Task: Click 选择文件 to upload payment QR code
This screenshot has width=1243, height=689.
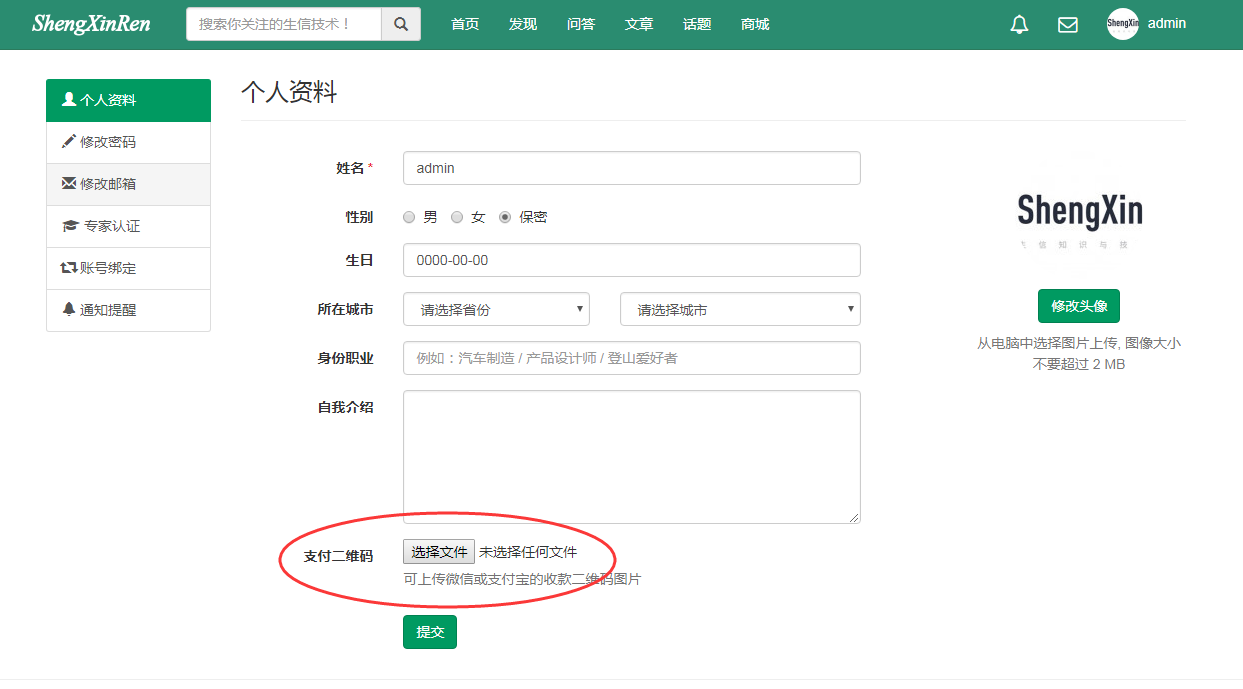Action: coord(439,552)
